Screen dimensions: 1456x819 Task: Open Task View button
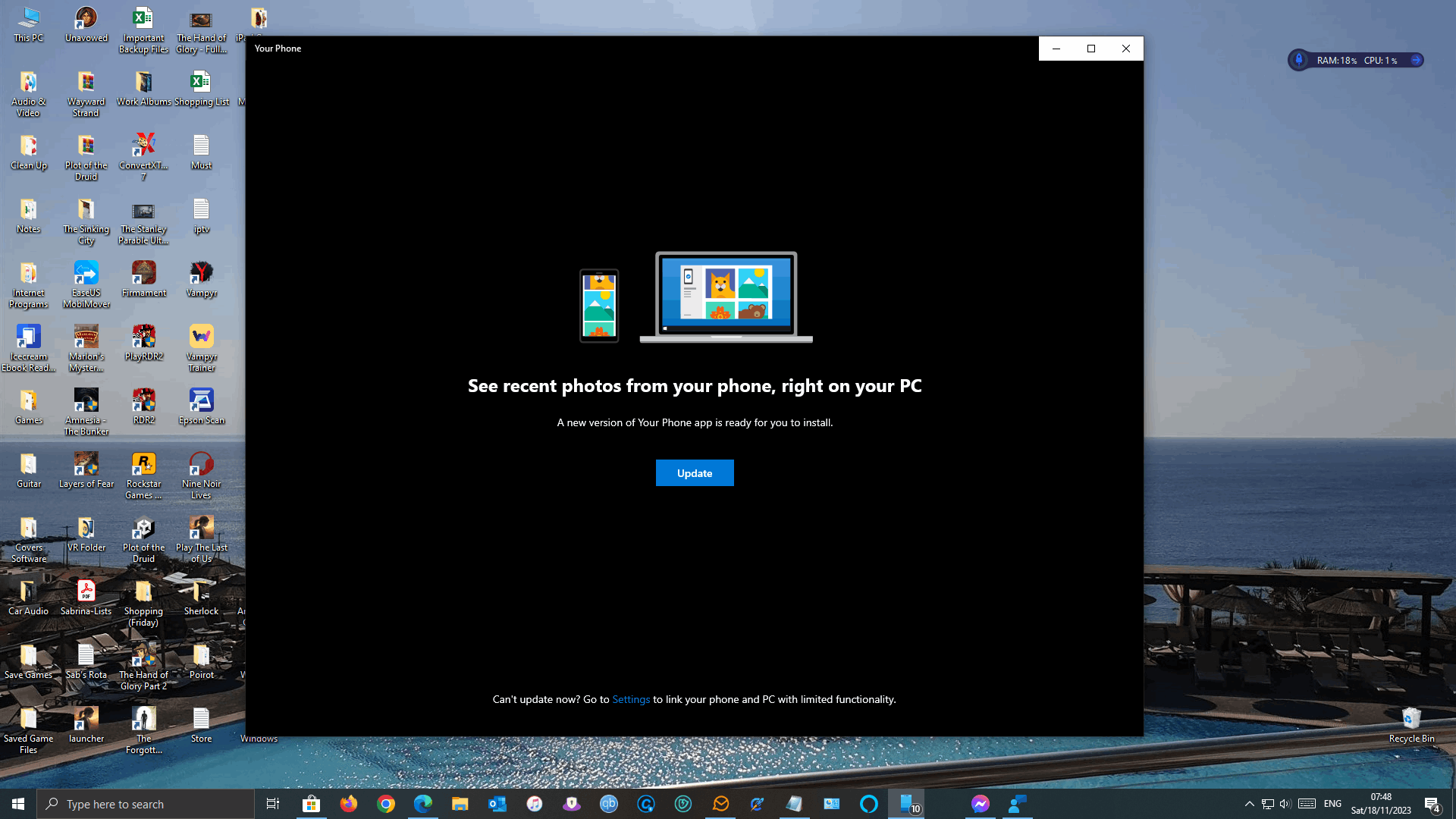pos(272,804)
